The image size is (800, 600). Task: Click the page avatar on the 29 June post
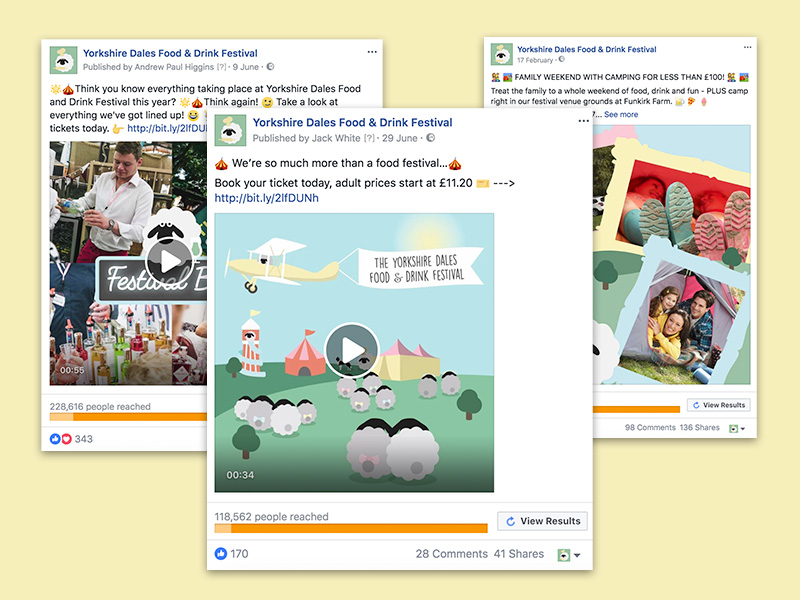(229, 131)
